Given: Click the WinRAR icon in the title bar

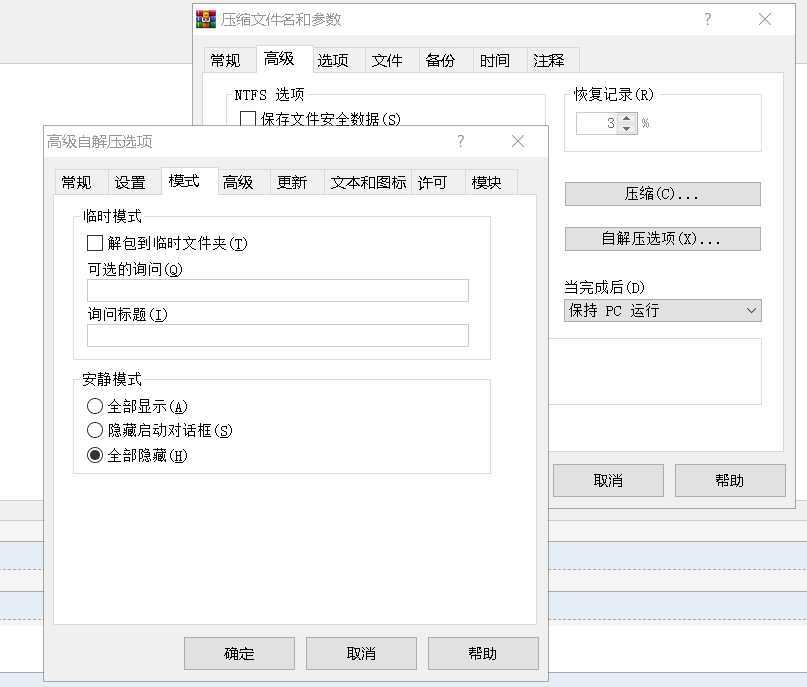Looking at the screenshot, I should click(206, 20).
